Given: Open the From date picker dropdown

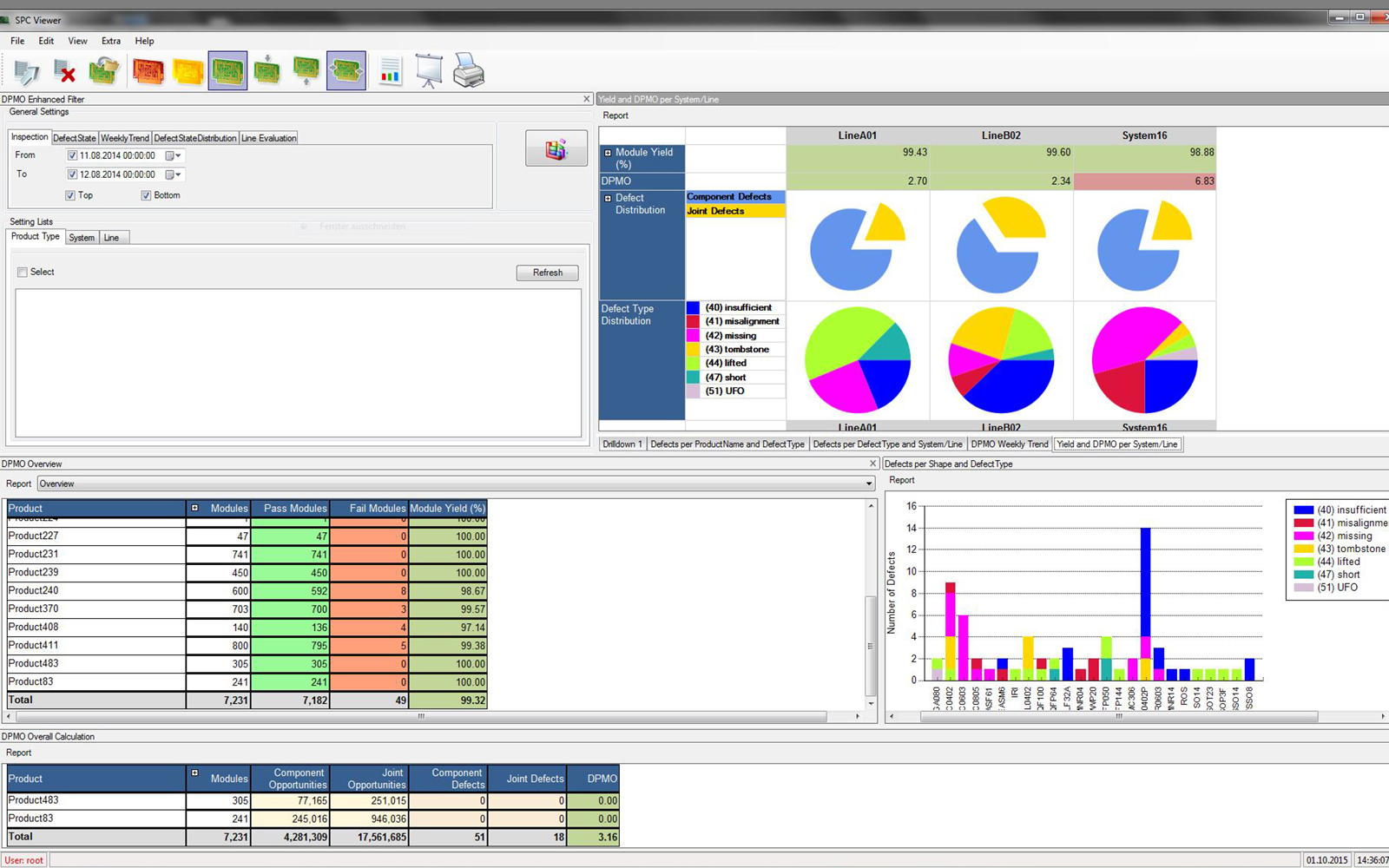Looking at the screenshot, I should [178, 156].
